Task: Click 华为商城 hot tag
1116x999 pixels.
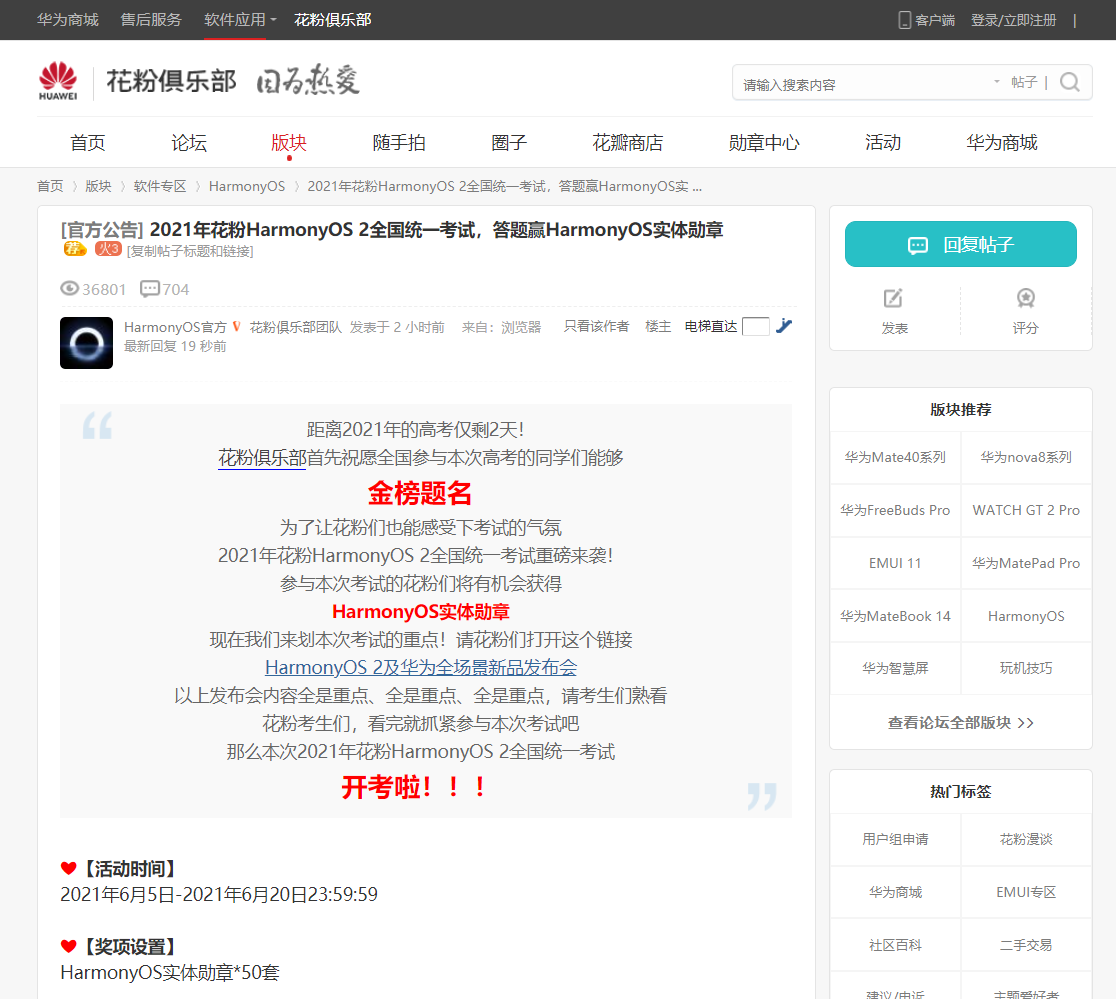Action: point(895,892)
